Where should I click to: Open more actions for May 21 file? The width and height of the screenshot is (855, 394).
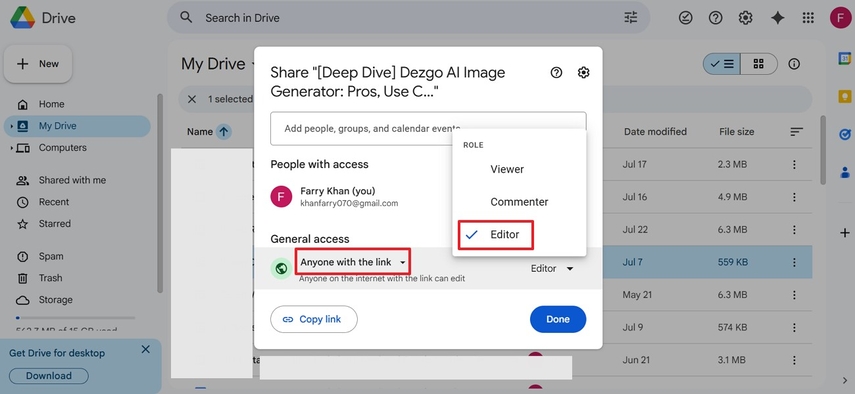click(794, 295)
